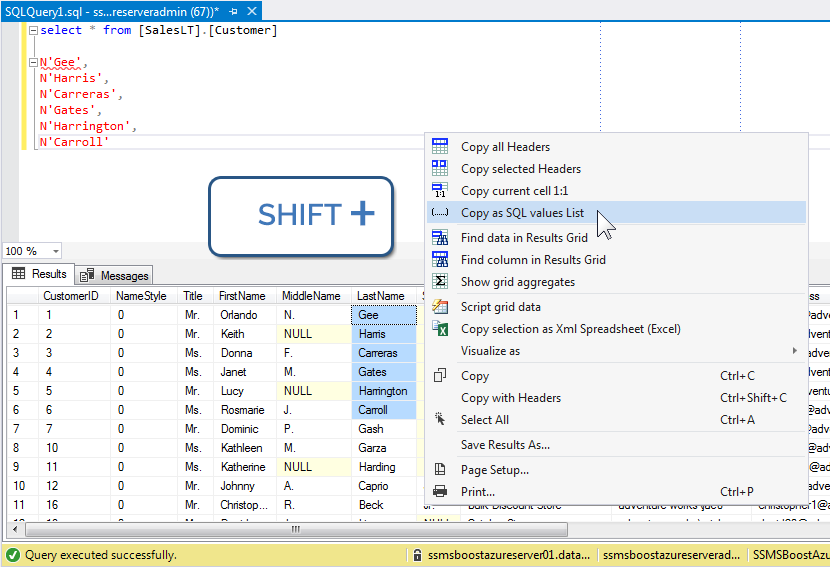This screenshot has width=830, height=567.
Task: Click the Copy all Headers grid icon
Action: pos(440,146)
